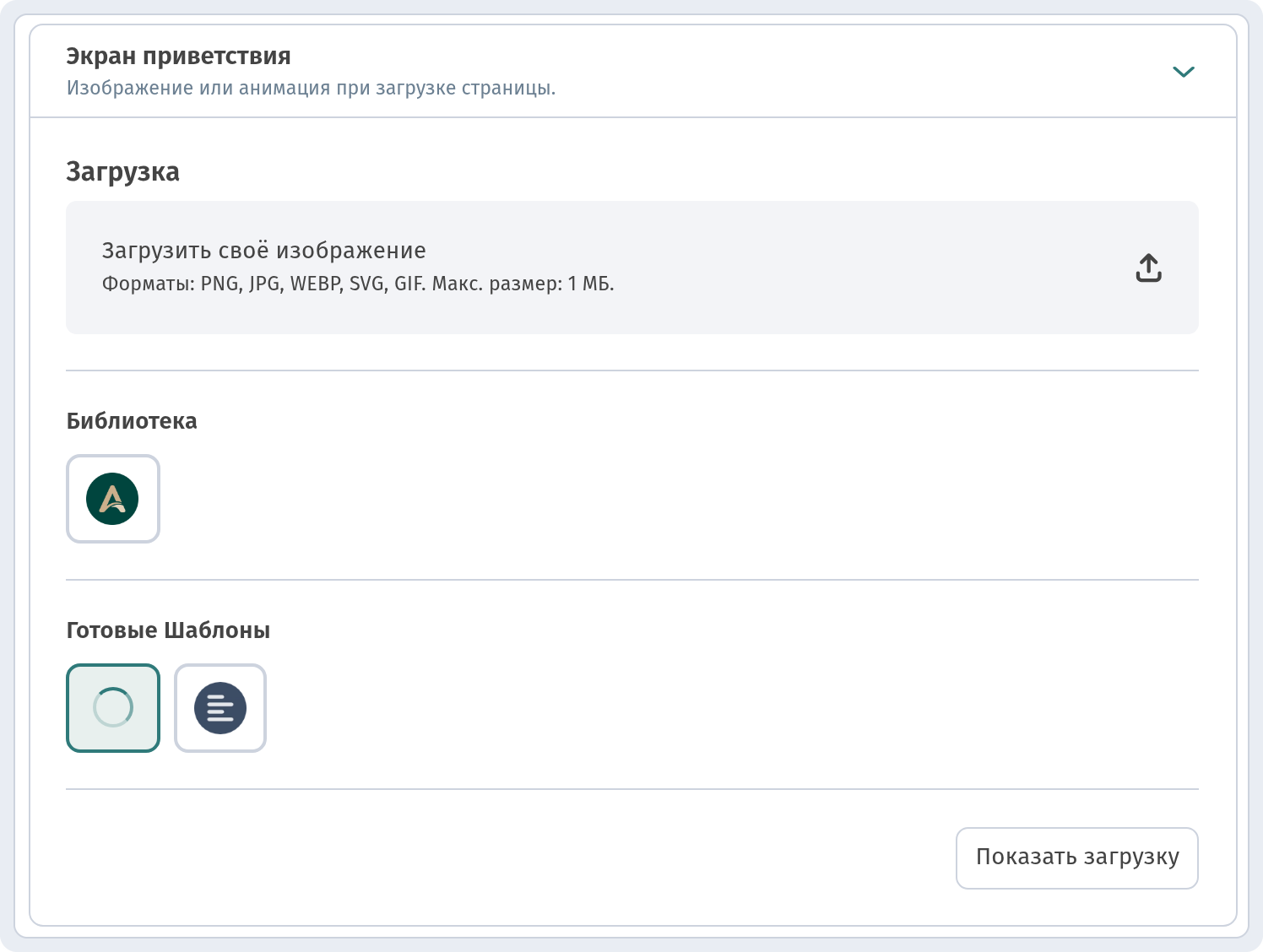Click the Загрузка section heading
Viewport: 1263px width, 952px height.
tap(123, 172)
